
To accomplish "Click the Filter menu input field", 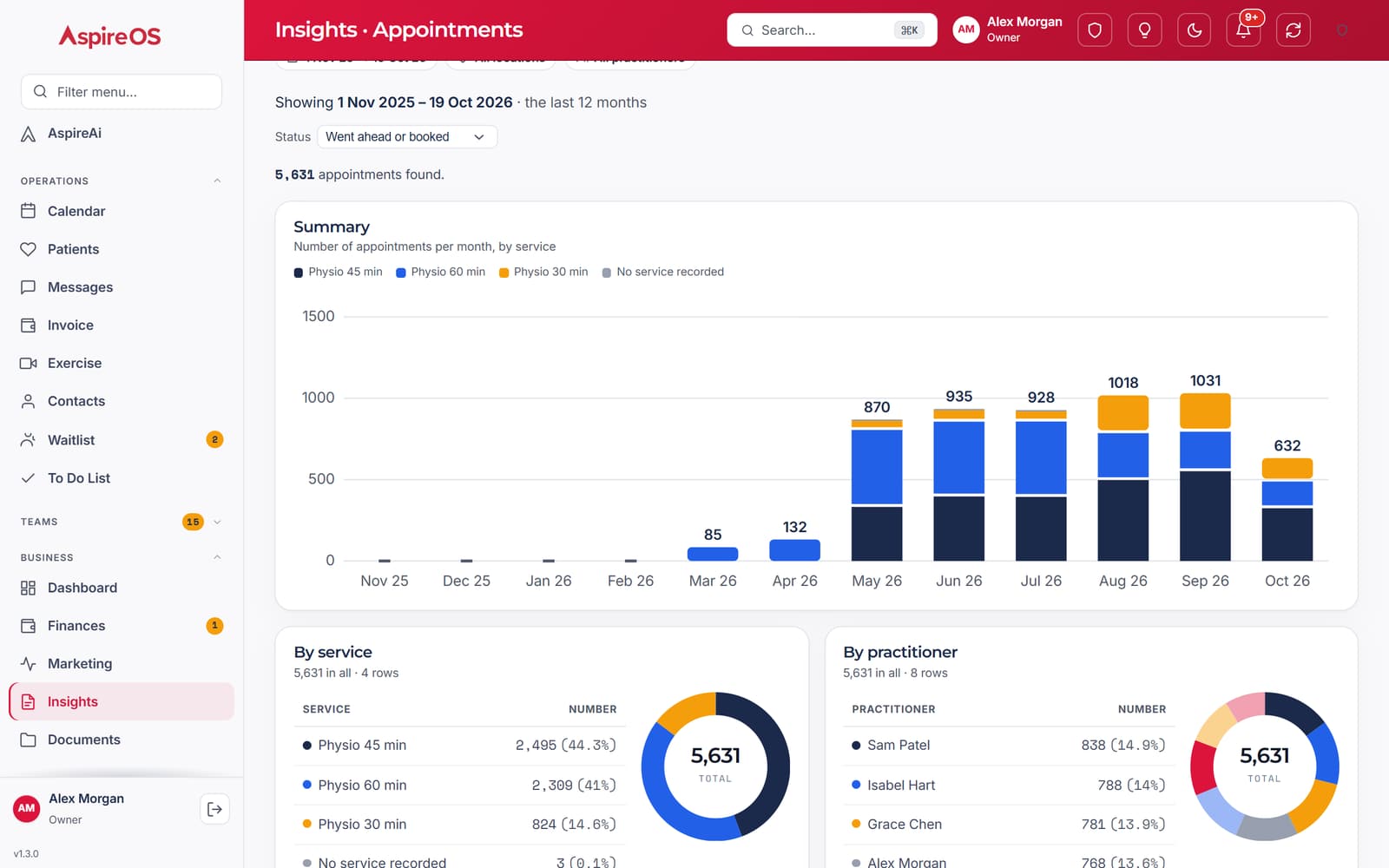I will (122, 92).
